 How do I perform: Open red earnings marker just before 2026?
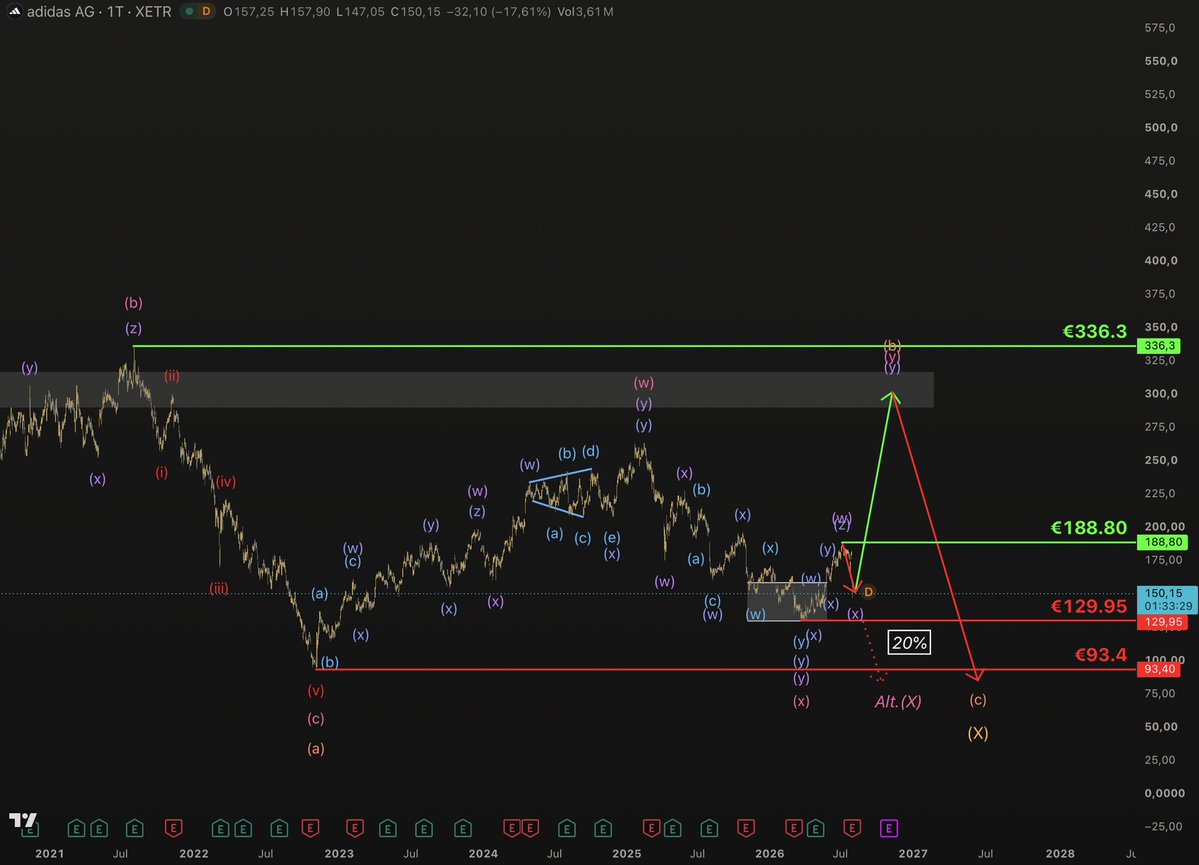[746, 828]
